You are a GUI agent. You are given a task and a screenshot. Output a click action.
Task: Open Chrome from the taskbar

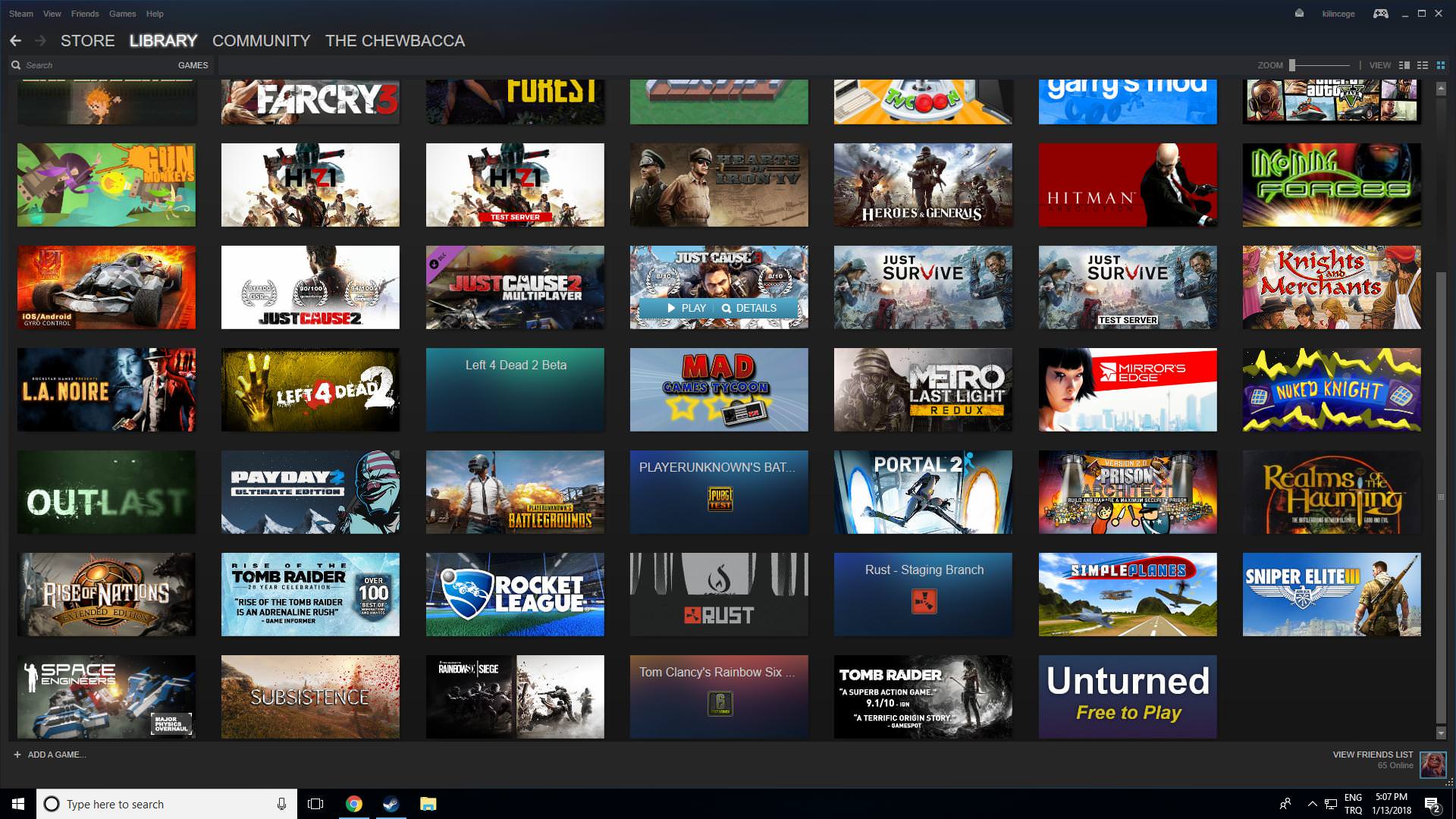pyautogui.click(x=354, y=804)
